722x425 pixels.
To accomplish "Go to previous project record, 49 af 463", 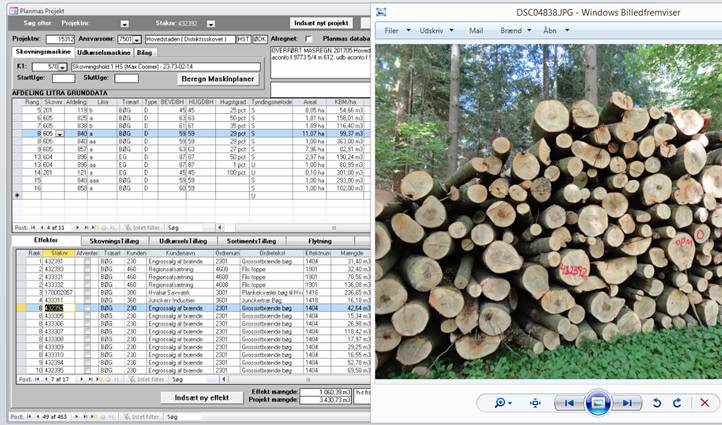I will pyautogui.click(x=37, y=417).
